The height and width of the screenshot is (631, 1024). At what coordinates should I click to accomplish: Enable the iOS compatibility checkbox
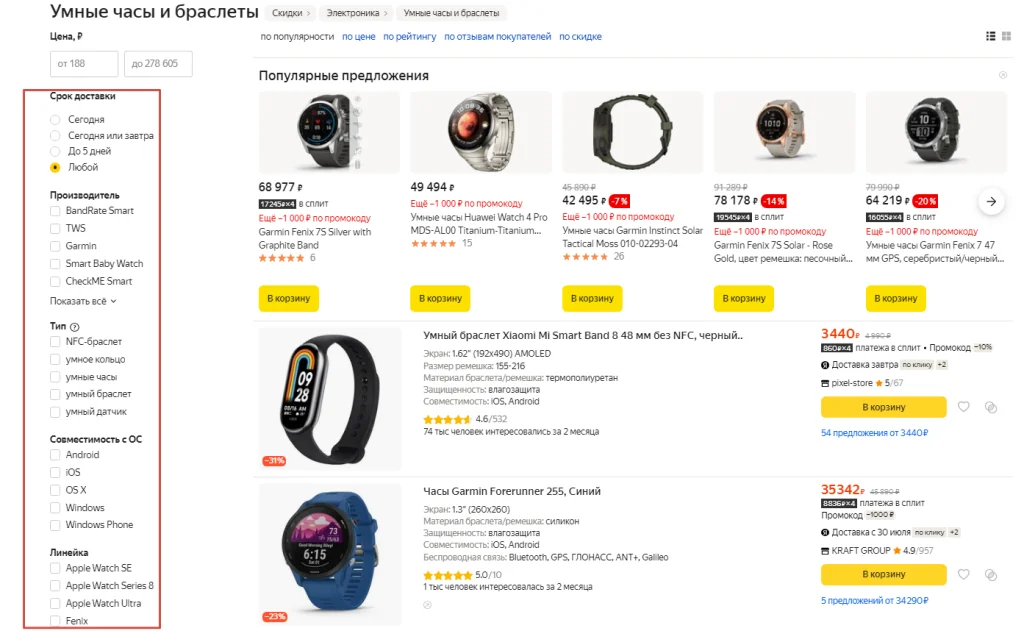click(56, 472)
